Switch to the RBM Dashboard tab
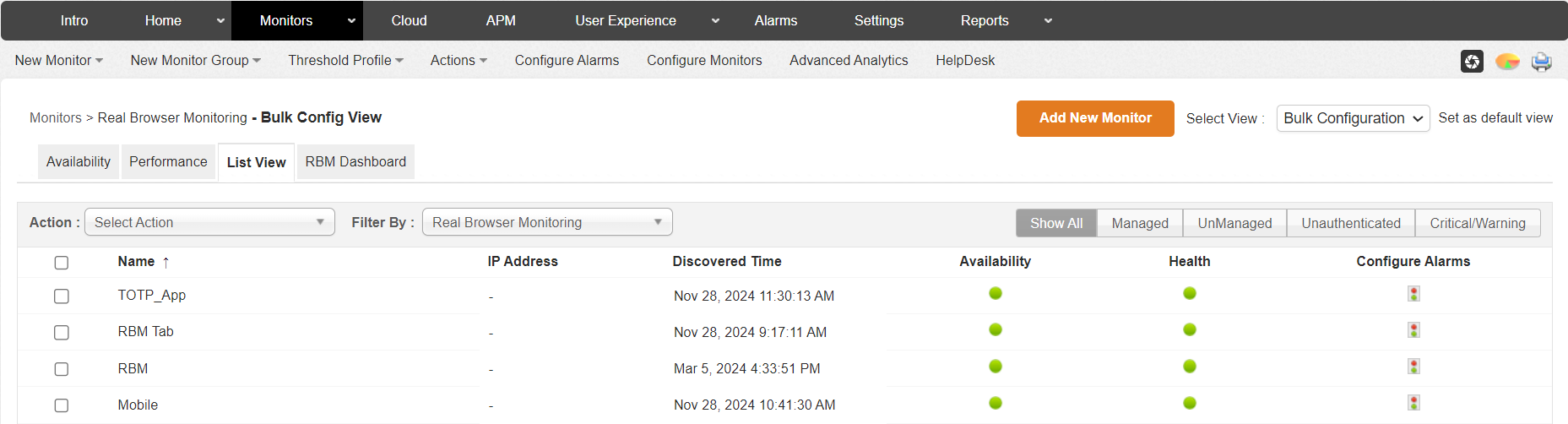 point(355,161)
